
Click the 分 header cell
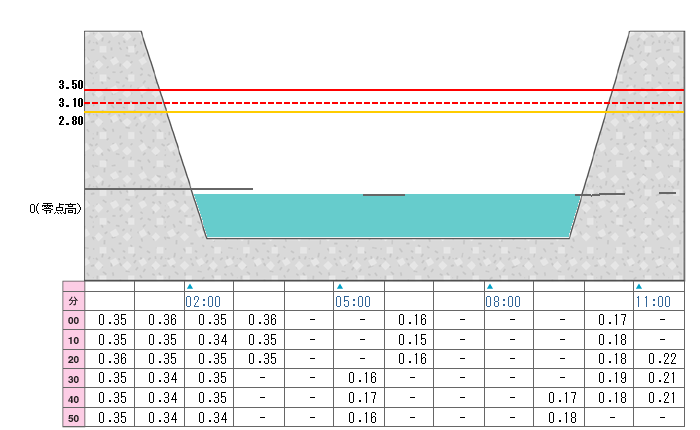(x=72, y=300)
